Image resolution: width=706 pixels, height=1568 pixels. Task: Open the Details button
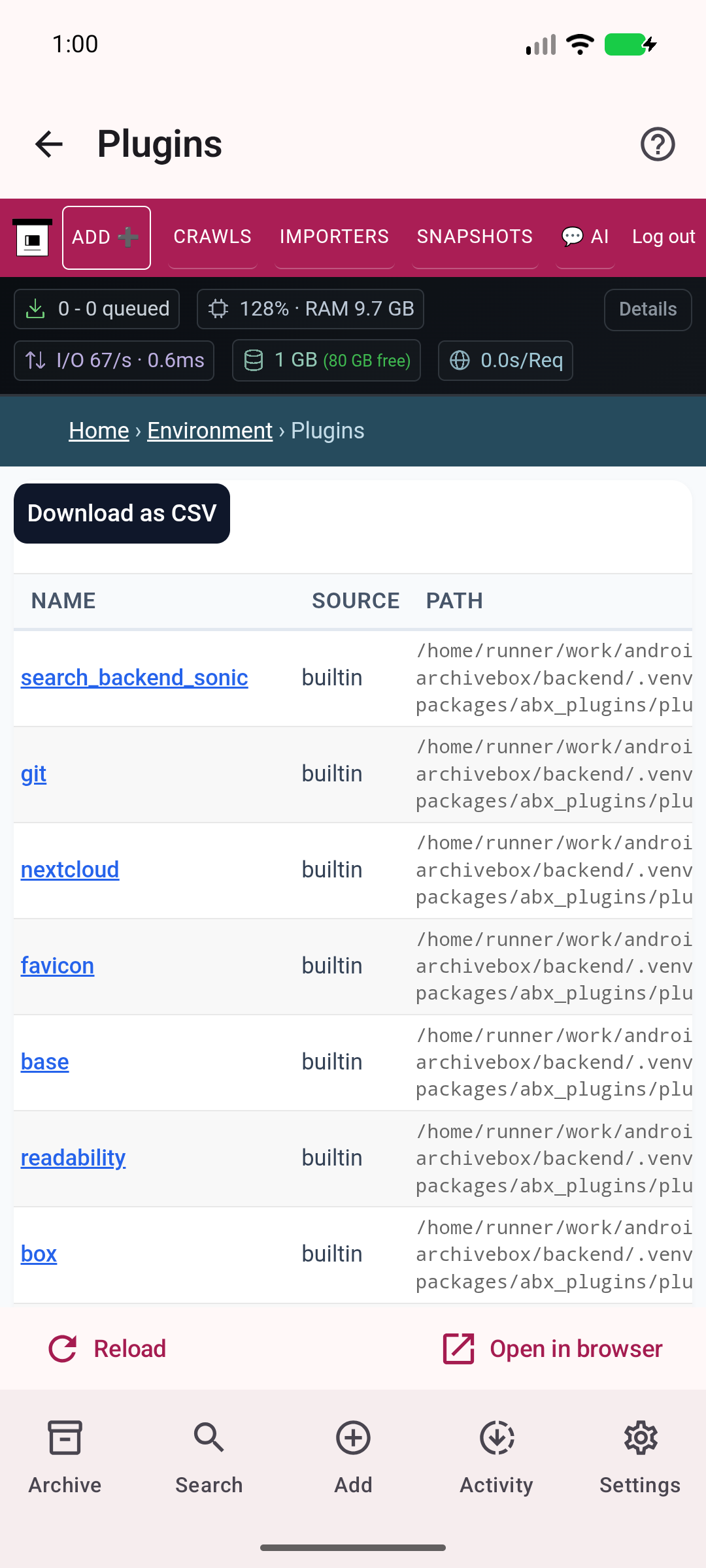coord(648,310)
